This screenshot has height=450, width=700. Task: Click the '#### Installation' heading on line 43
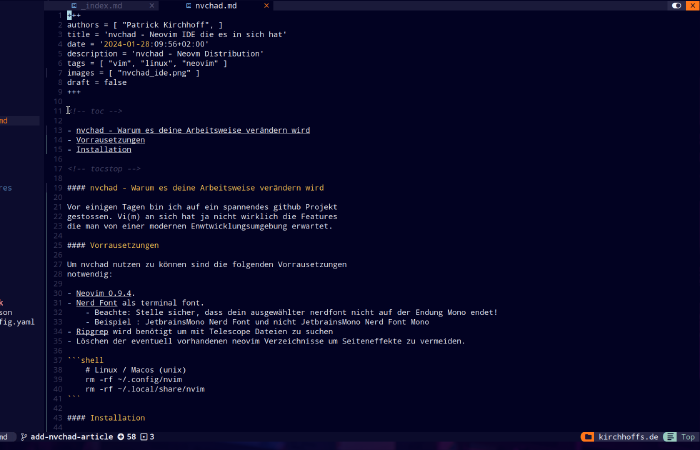[x=106, y=418]
